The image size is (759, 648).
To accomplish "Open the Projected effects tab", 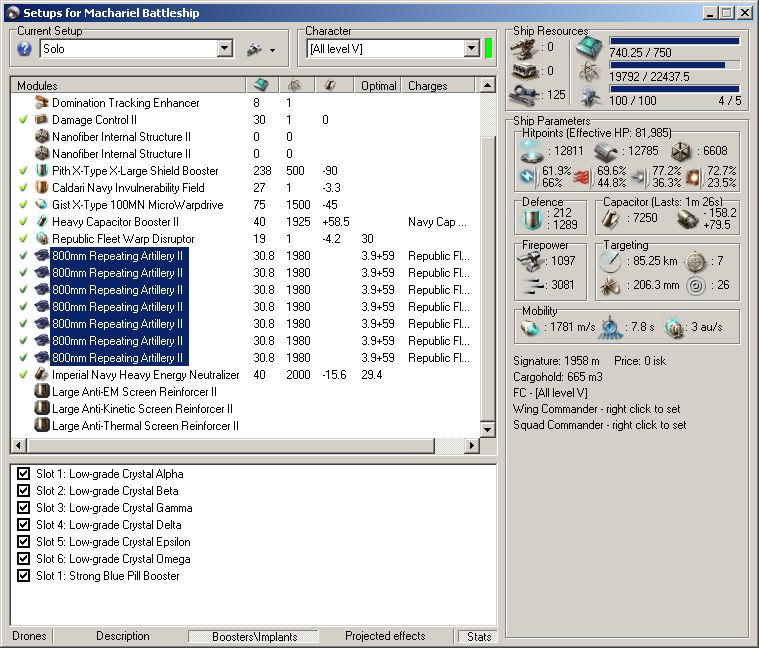I will click(x=385, y=636).
